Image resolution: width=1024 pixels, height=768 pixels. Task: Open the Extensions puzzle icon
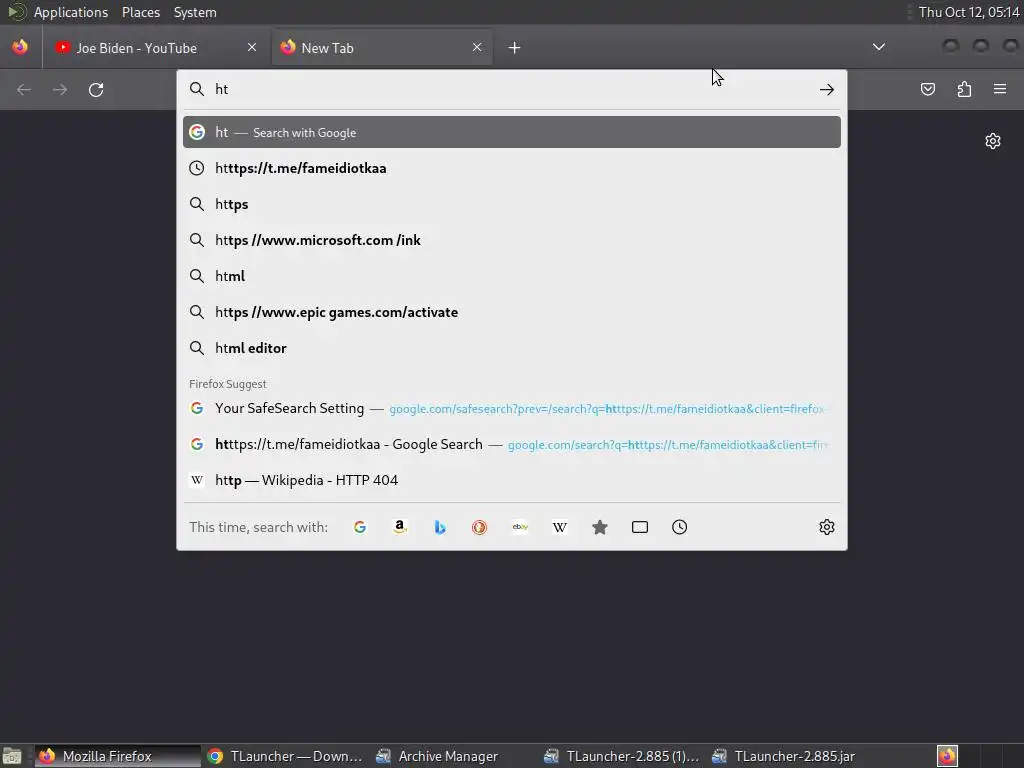tap(964, 89)
